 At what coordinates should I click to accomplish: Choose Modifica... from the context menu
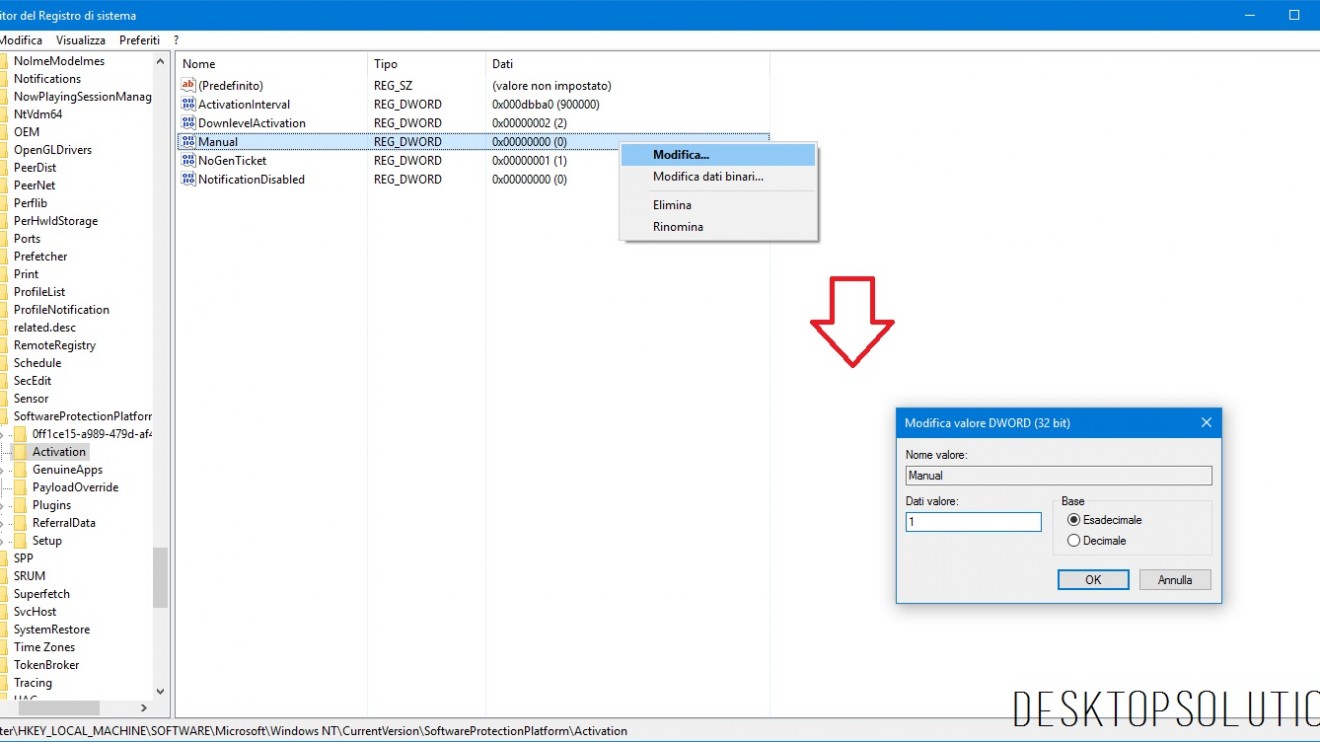[x=681, y=155]
